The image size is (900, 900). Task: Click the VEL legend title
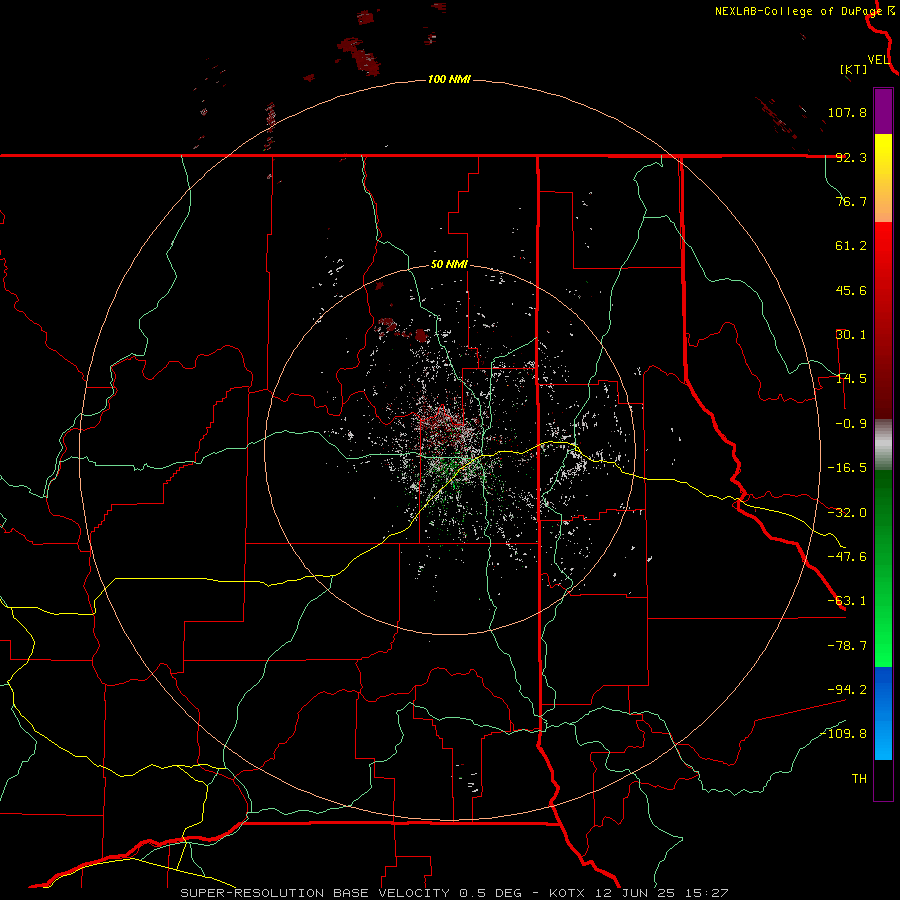(x=879, y=60)
